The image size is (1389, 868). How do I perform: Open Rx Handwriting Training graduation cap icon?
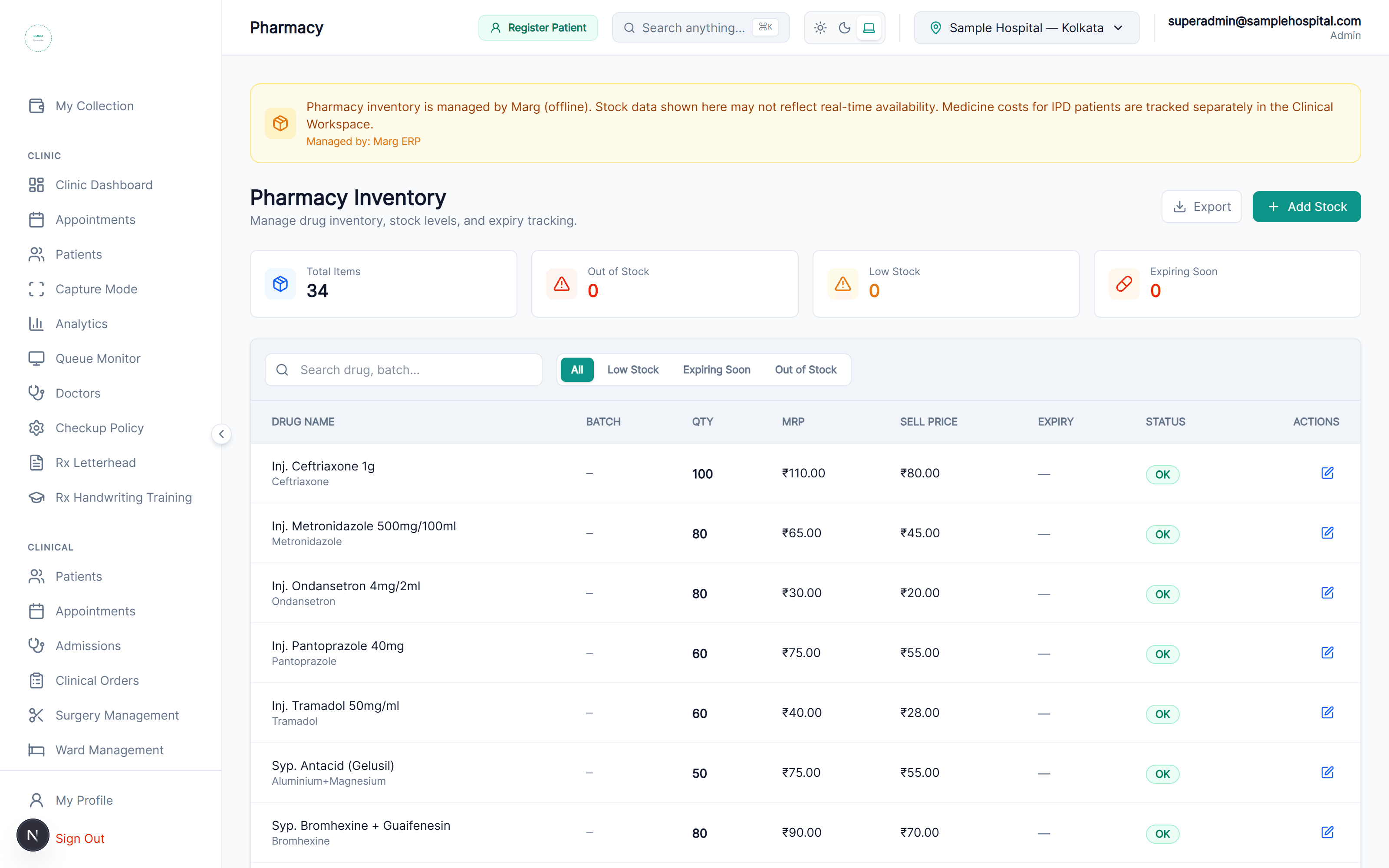click(x=36, y=497)
